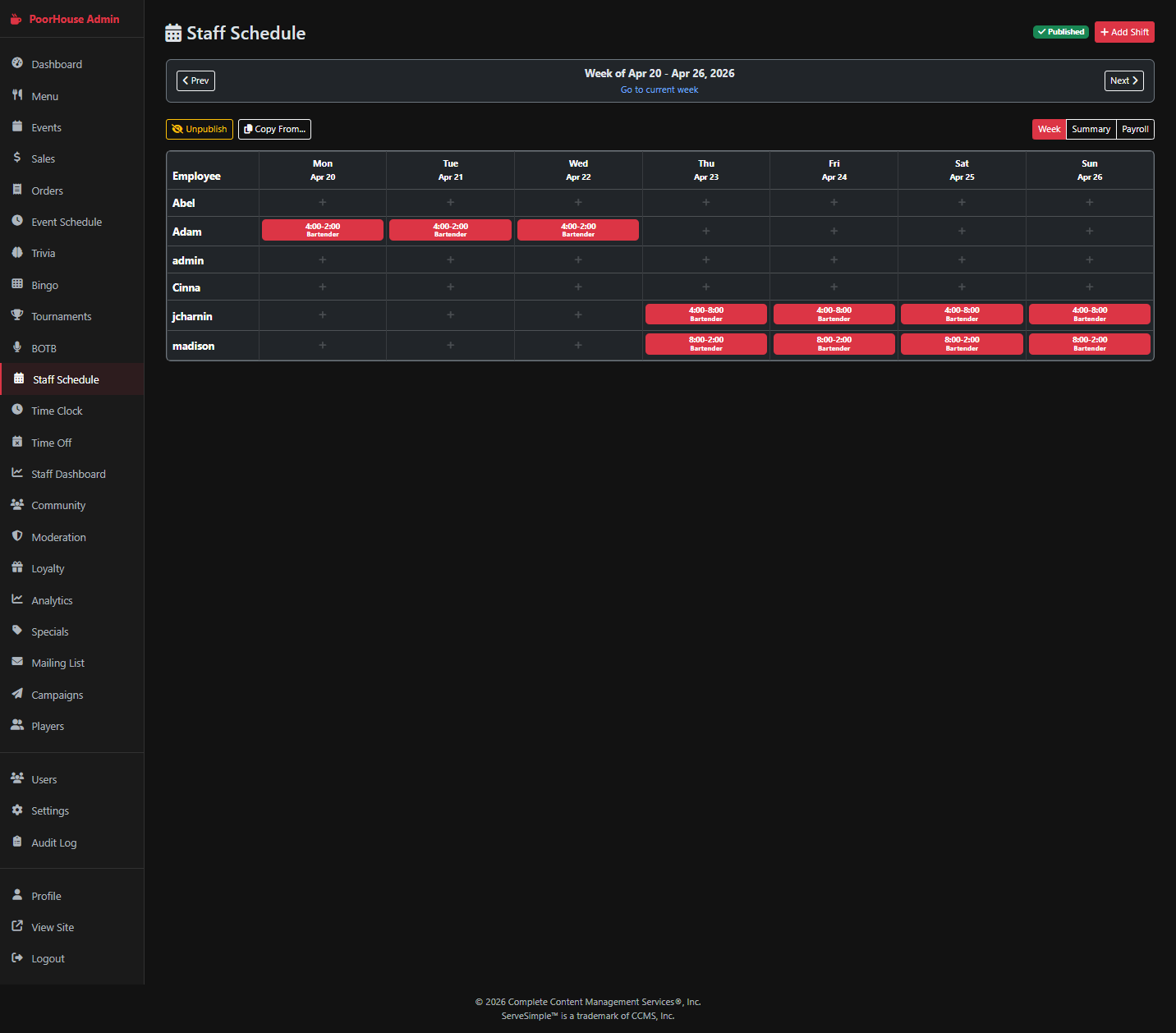Open Adam's Tuesday 4:00-2:00 shift

pos(450,230)
